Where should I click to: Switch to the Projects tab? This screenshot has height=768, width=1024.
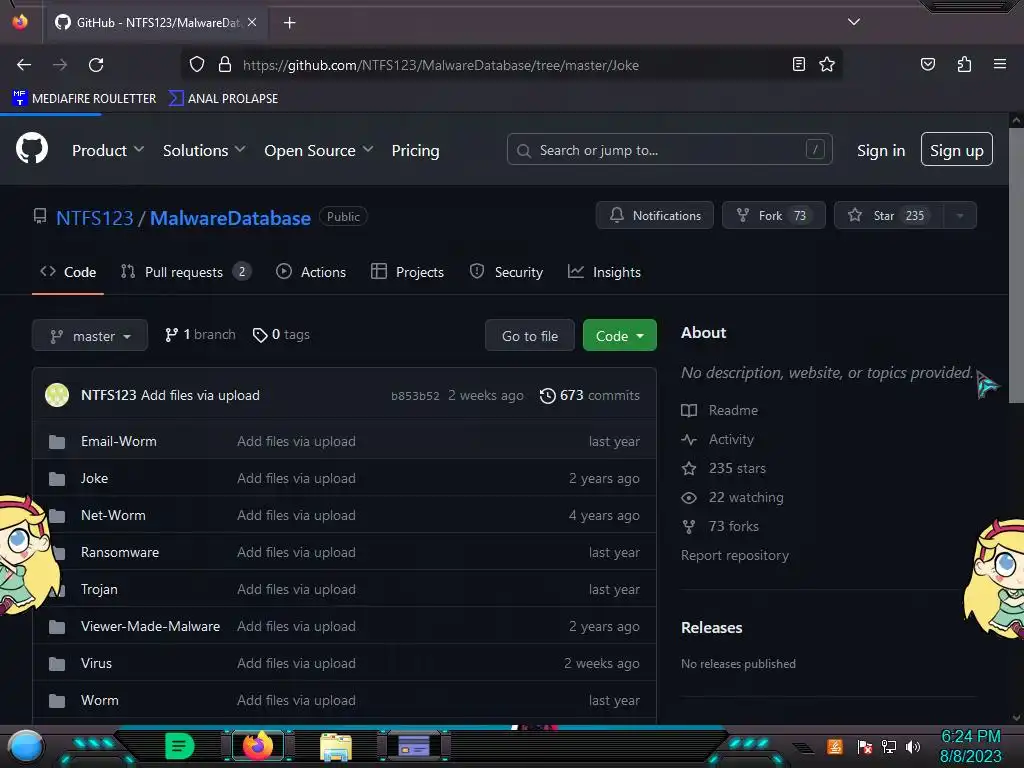(407, 272)
